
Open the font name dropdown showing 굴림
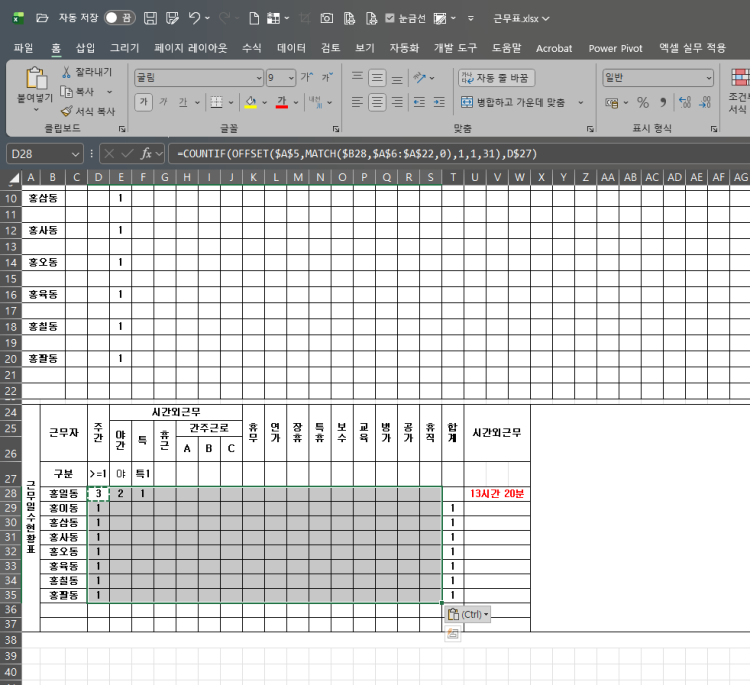[x=197, y=77]
